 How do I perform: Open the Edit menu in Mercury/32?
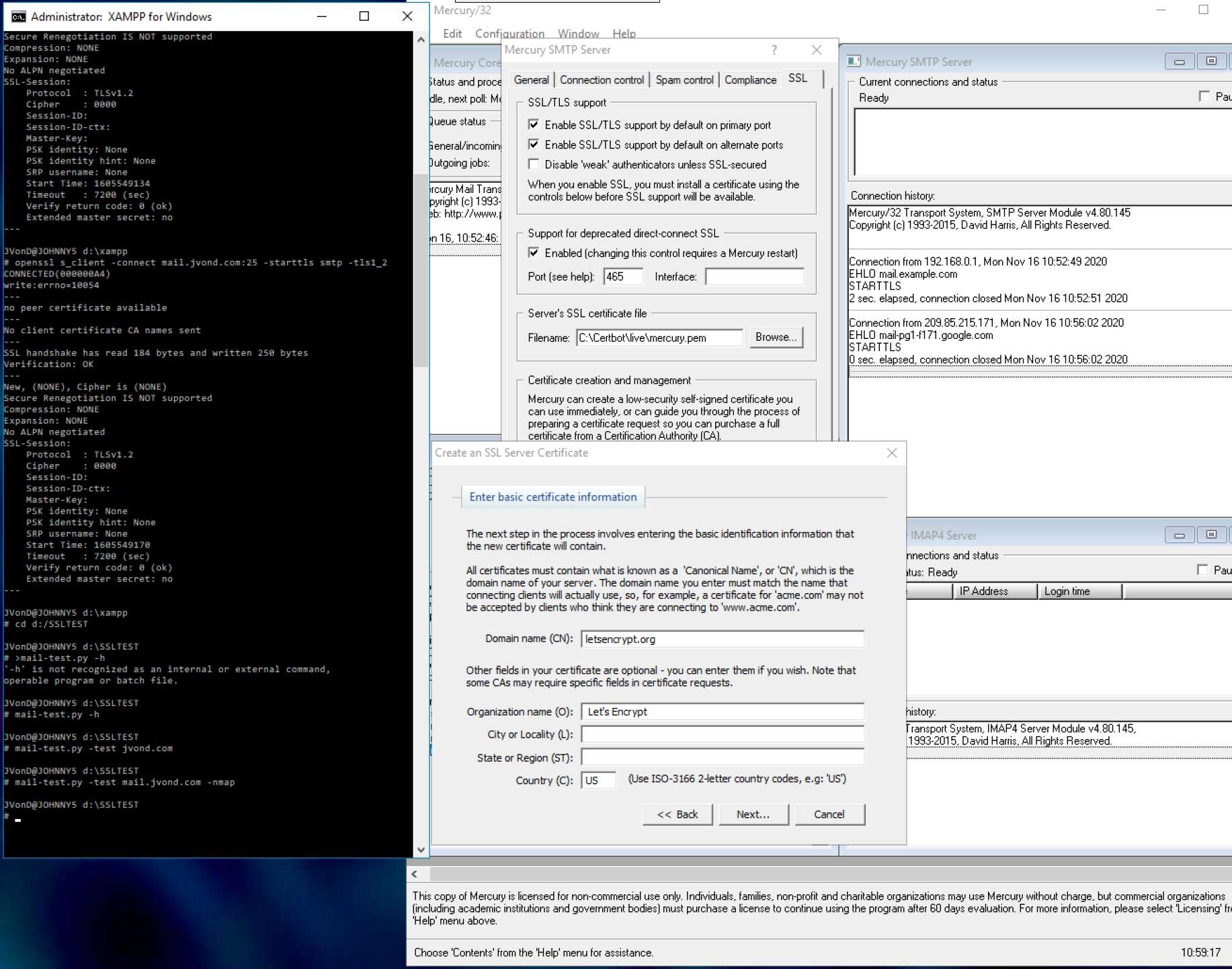pos(452,34)
